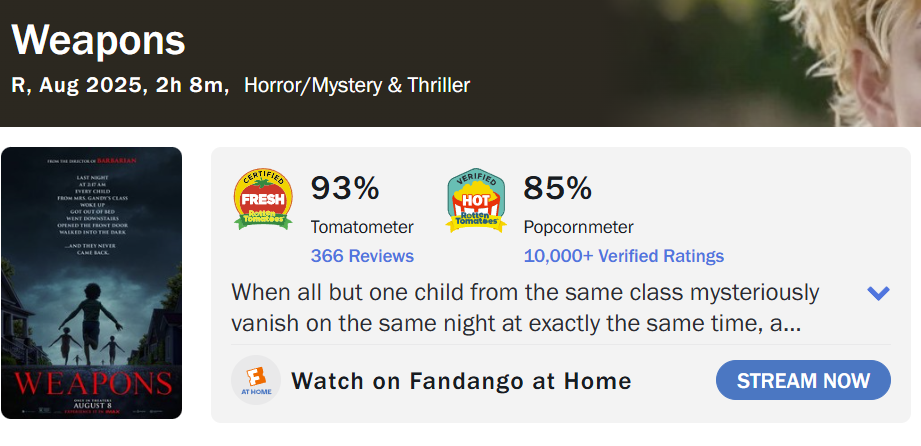
Task: Click the Horror/Mystery & Thriller genre text
Action: pos(356,85)
